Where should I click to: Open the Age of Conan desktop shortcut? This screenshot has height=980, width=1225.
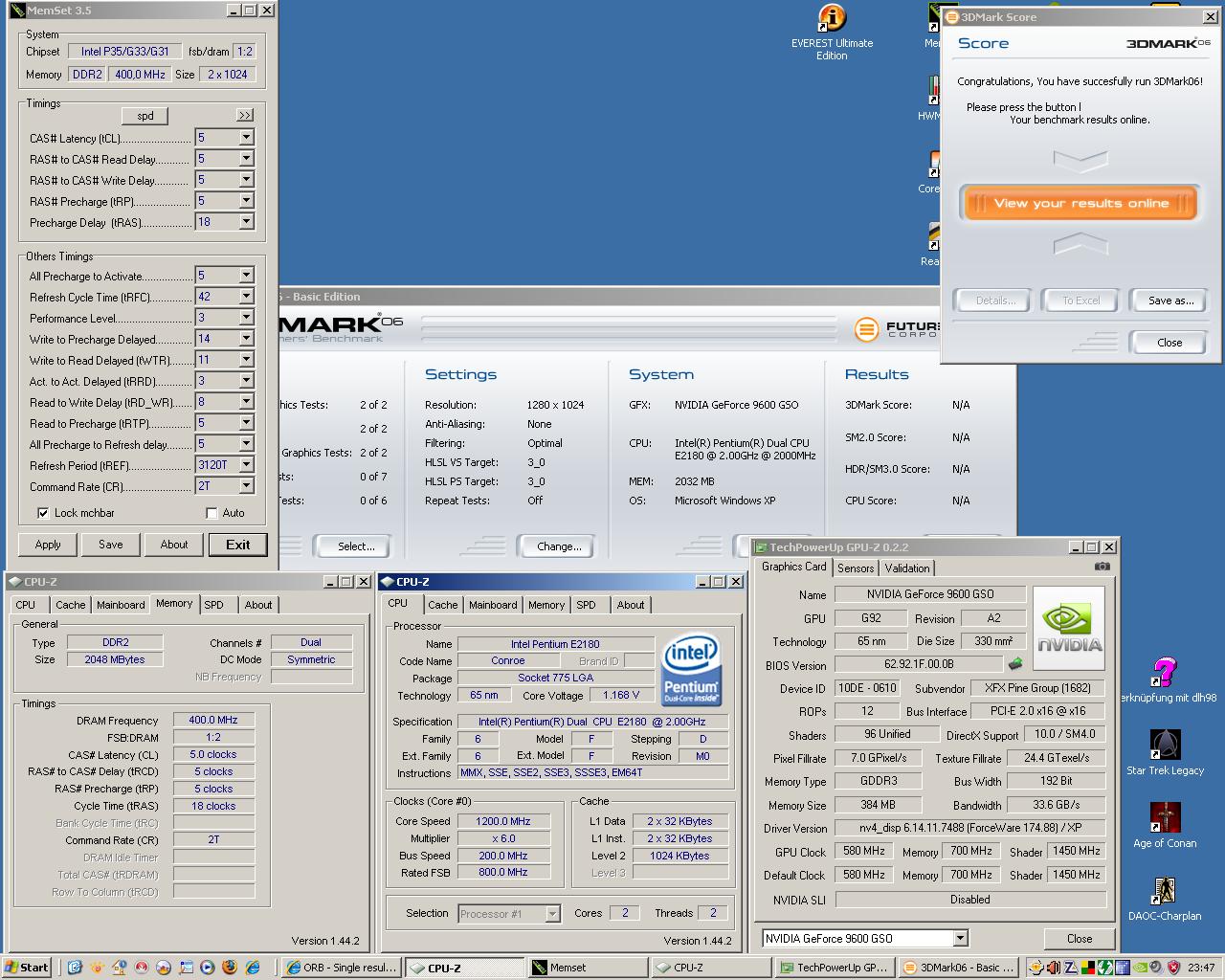pyautogui.click(x=1165, y=825)
